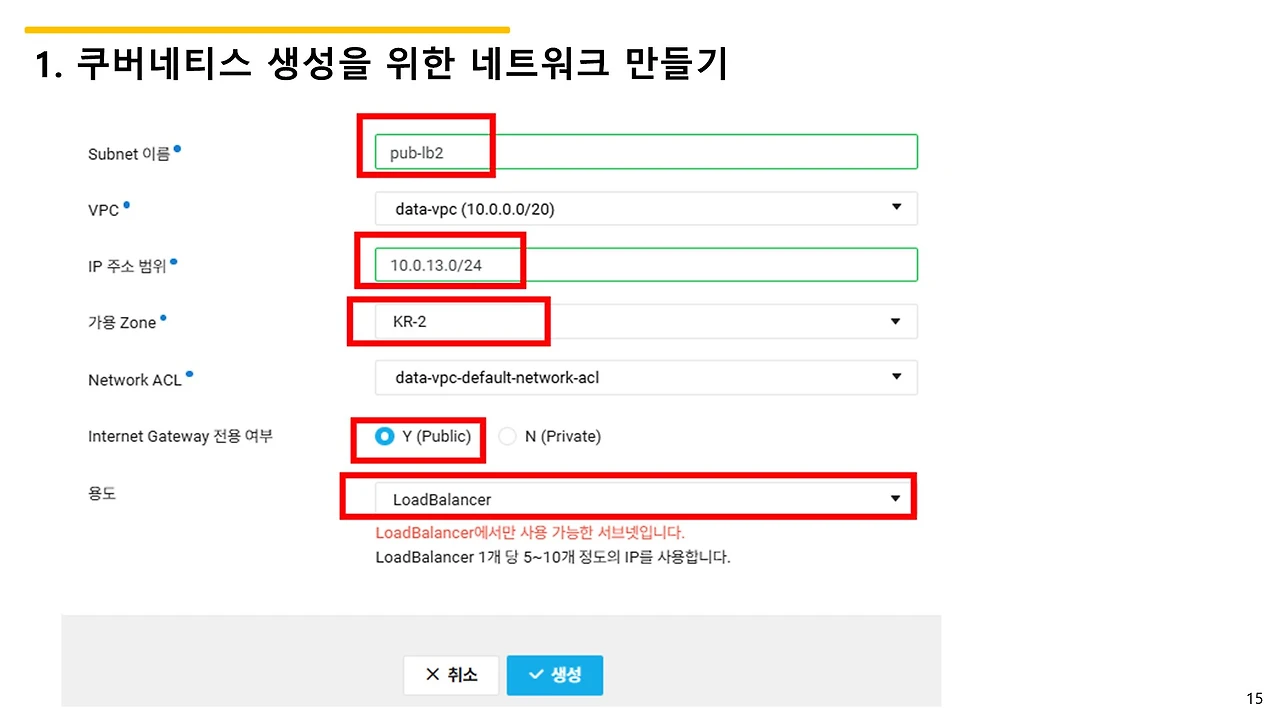Click inside the Subnet 이름 field showing pub-lb2
The image size is (1280, 720).
[x=646, y=151]
